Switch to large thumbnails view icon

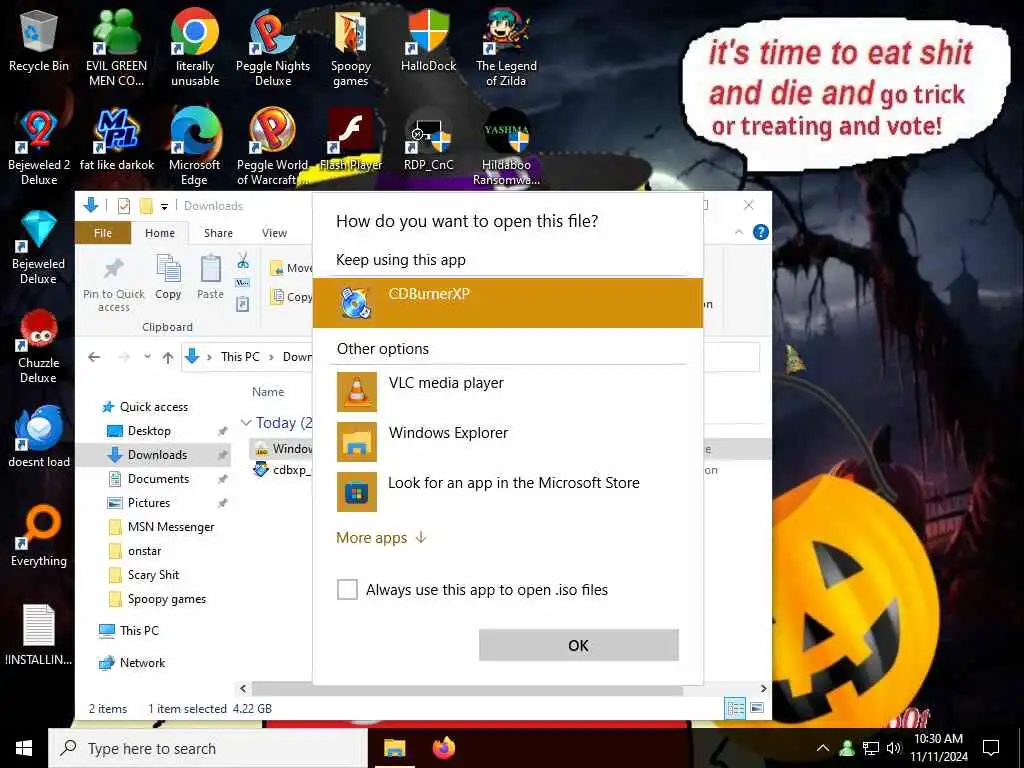click(x=757, y=708)
